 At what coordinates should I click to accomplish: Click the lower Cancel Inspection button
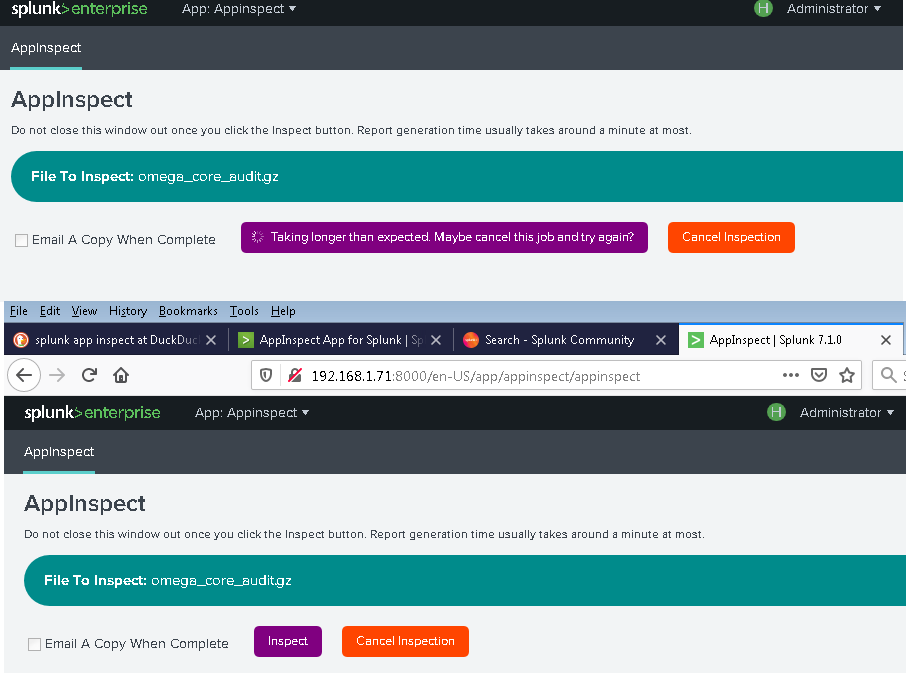pyautogui.click(x=405, y=641)
